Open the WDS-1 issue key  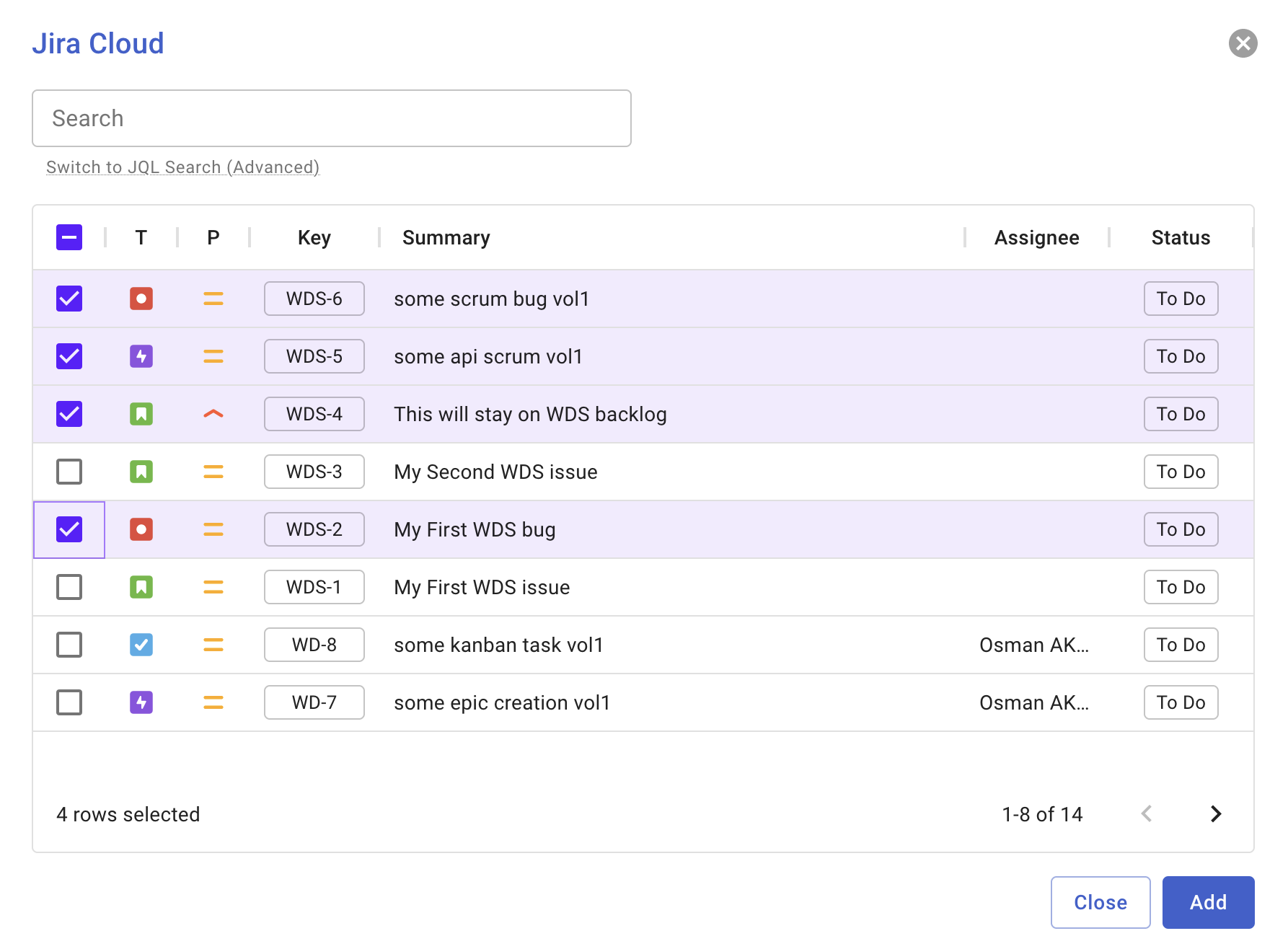point(314,587)
